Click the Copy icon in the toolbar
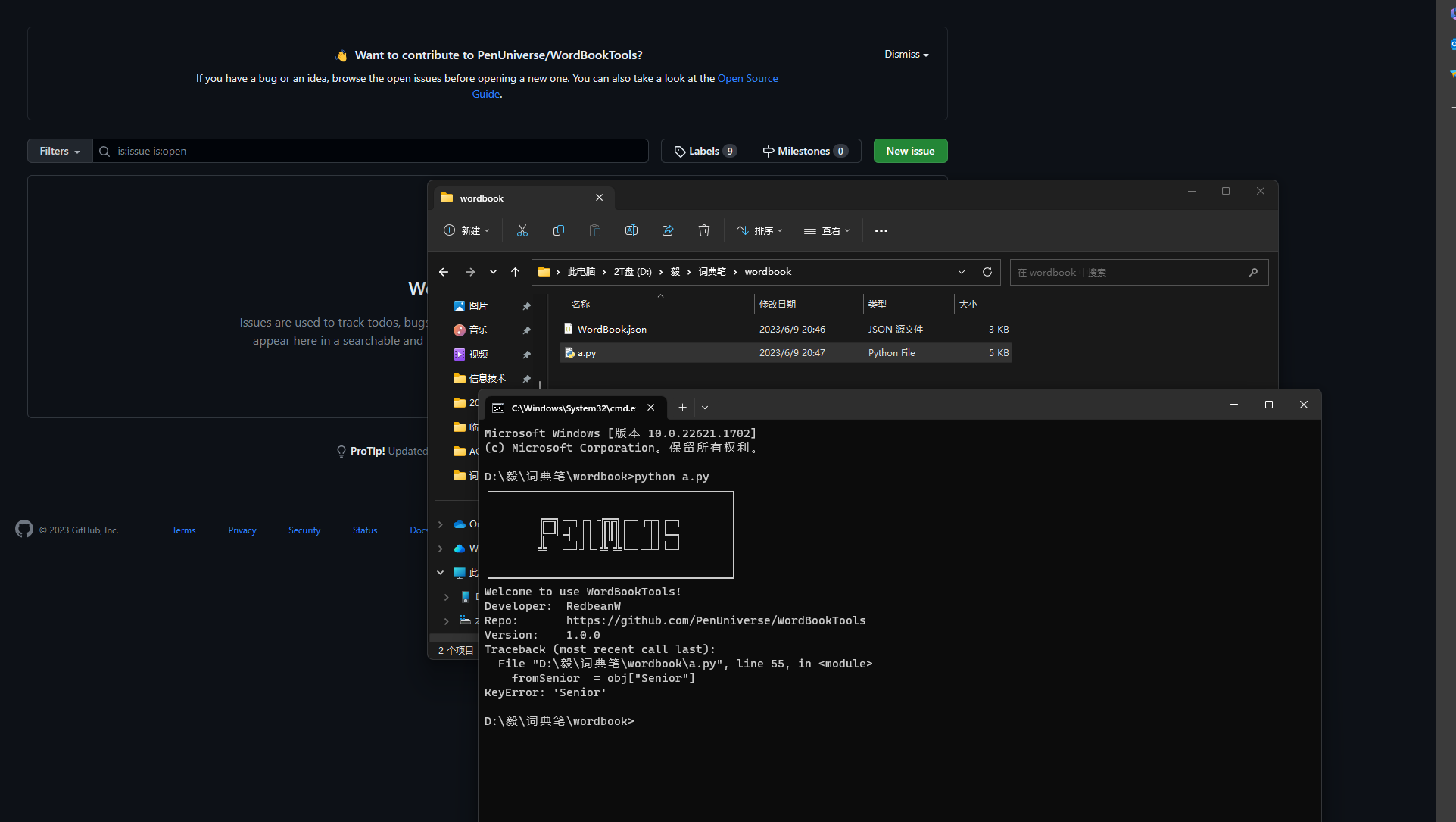The height and width of the screenshot is (822, 1456). tap(558, 230)
